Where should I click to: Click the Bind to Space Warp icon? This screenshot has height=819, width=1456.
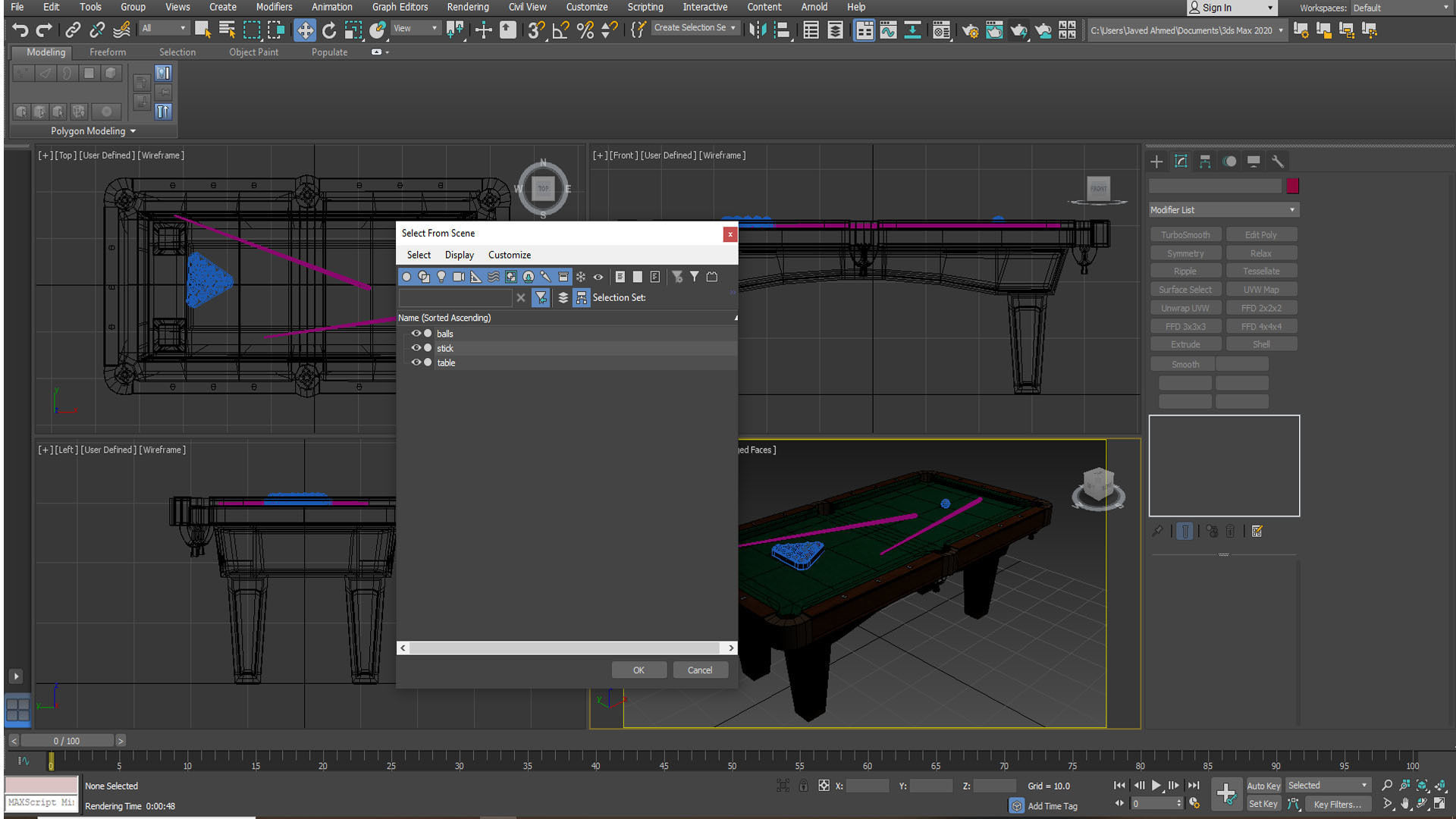click(121, 30)
